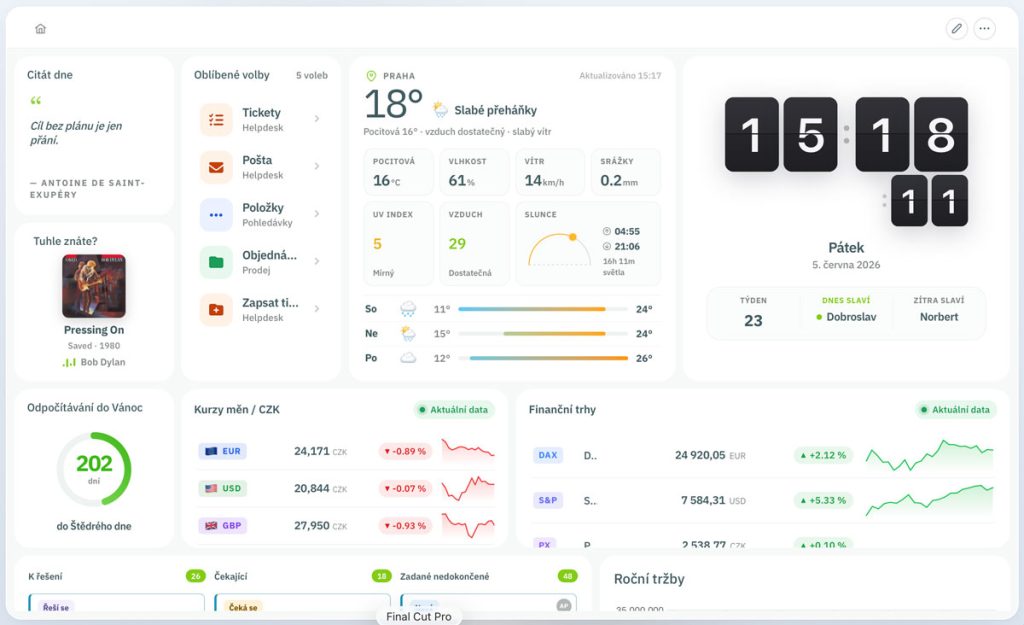Click Sunday's showers forecast icon
The image size is (1024, 625).
pyautogui.click(x=408, y=334)
